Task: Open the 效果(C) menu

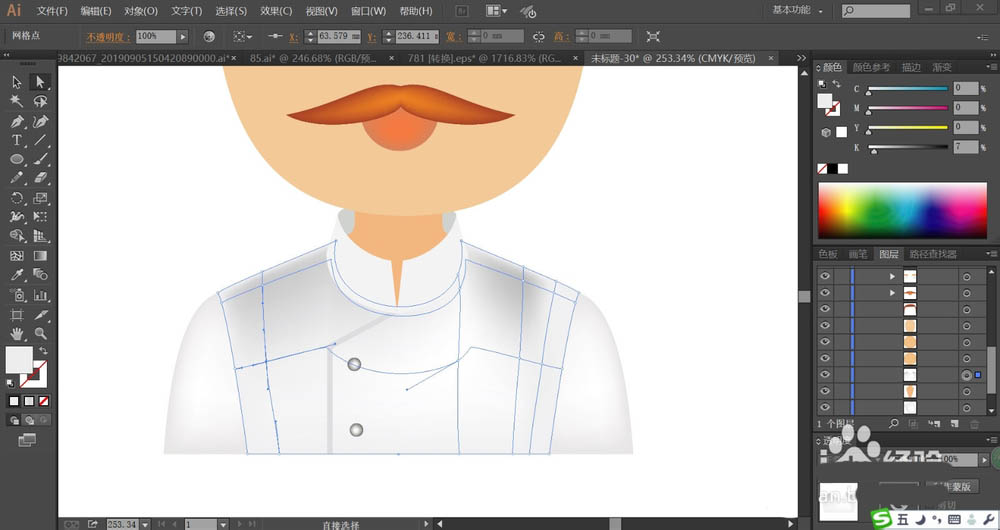Action: click(x=276, y=11)
